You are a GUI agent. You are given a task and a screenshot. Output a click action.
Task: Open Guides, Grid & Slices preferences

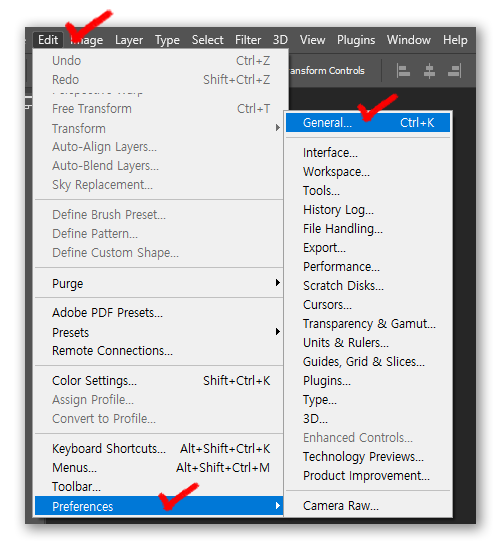click(368, 361)
